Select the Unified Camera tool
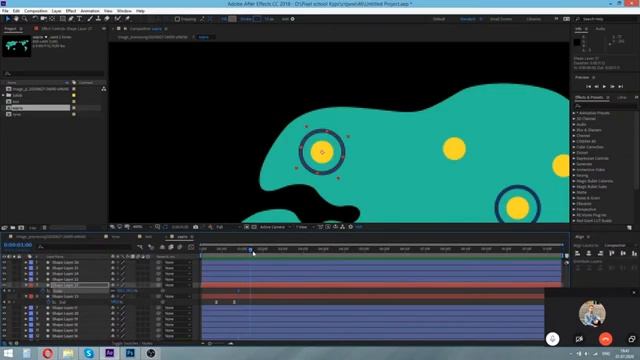This screenshot has width=640, height=360. (x=43, y=19)
